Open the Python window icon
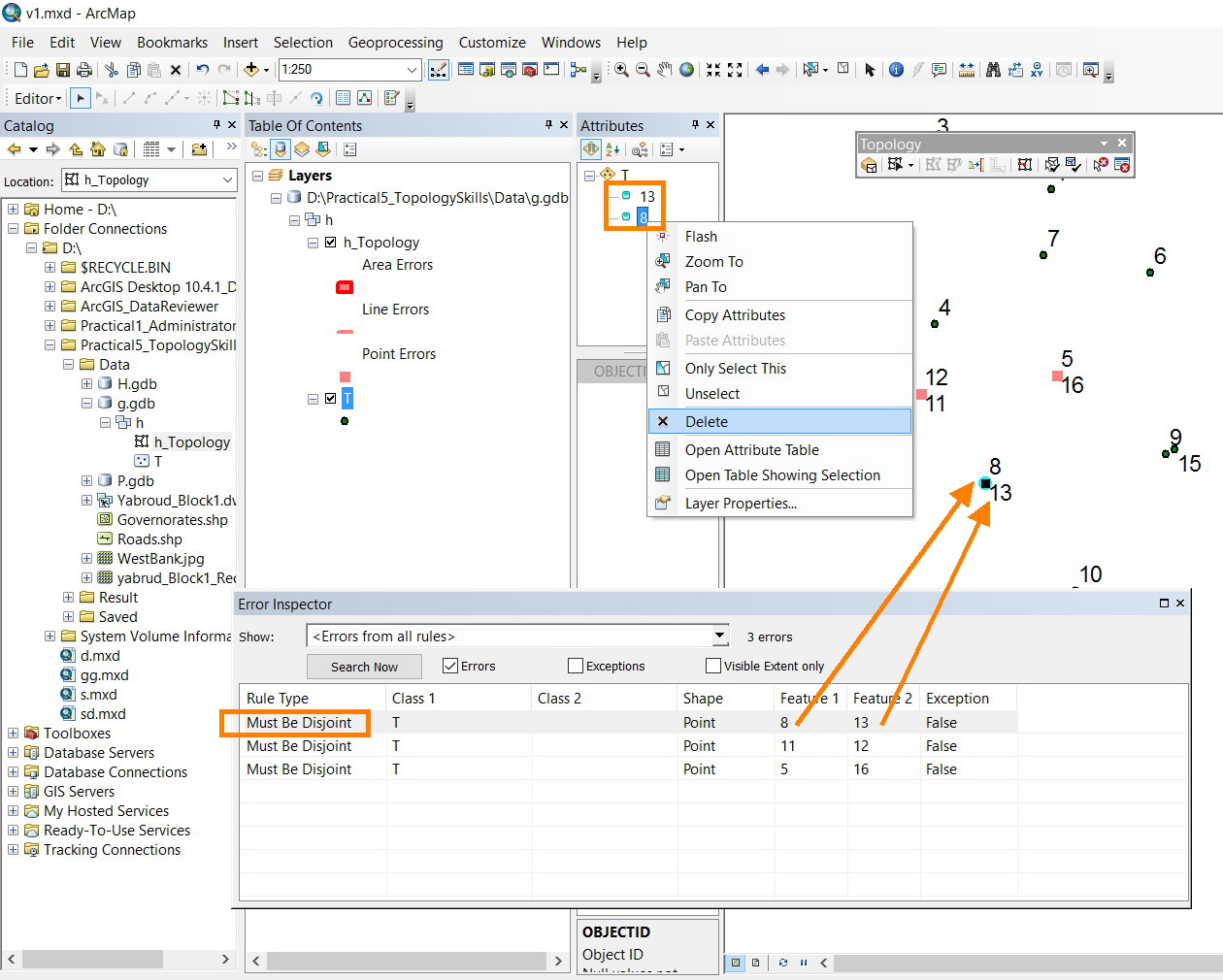The width and height of the screenshot is (1223, 980). tap(551, 70)
